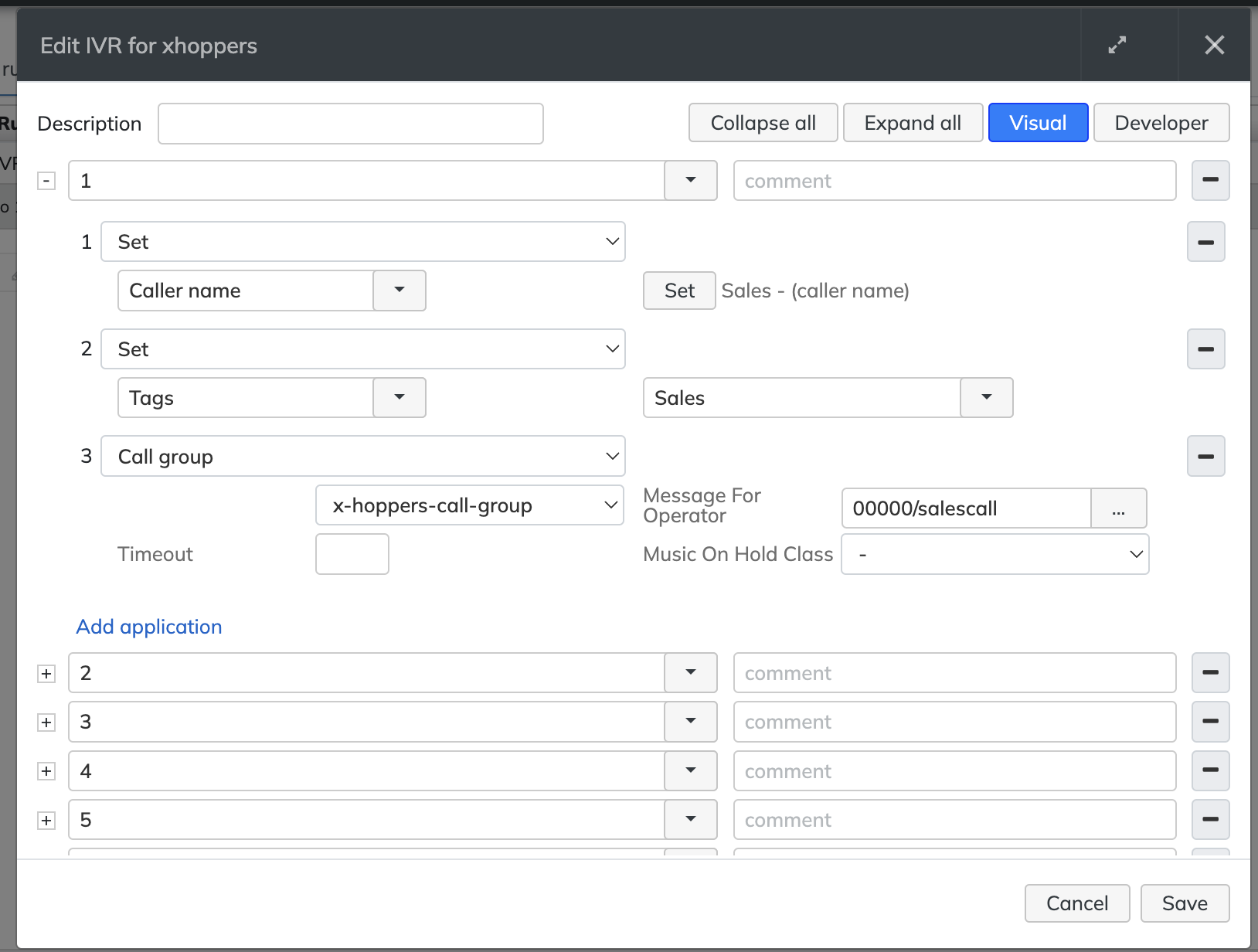This screenshot has height=952, width=1258.
Task: Delete IVR entry 2 using minus button
Action: pos(1210,672)
